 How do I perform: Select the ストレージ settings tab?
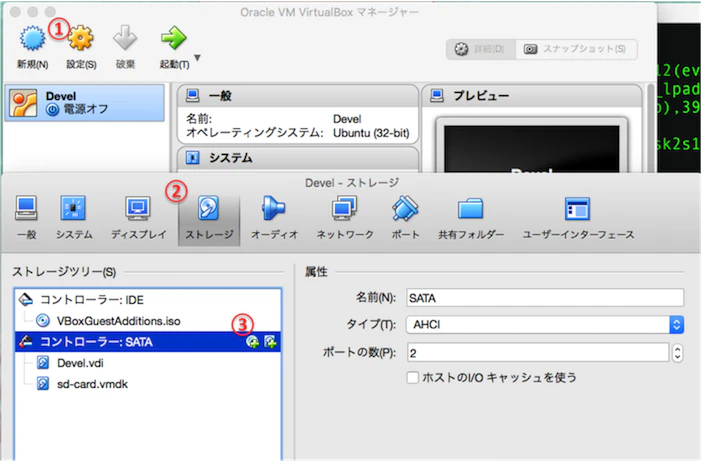click(209, 220)
